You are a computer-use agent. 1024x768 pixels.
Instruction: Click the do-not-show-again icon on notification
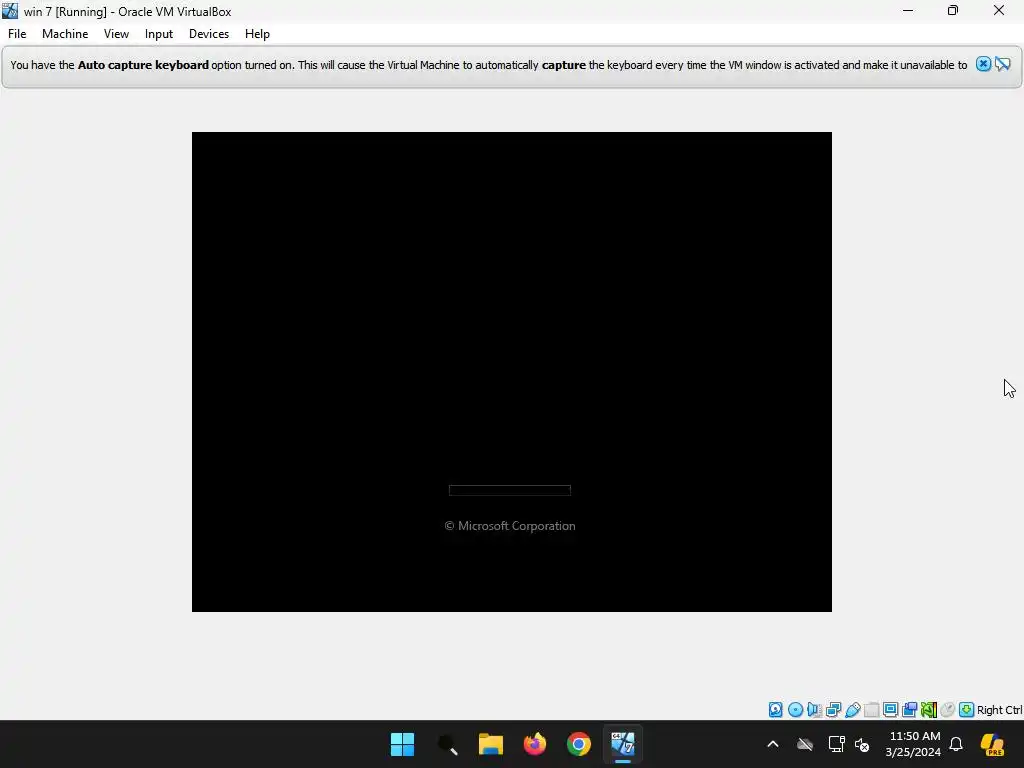click(x=1002, y=64)
